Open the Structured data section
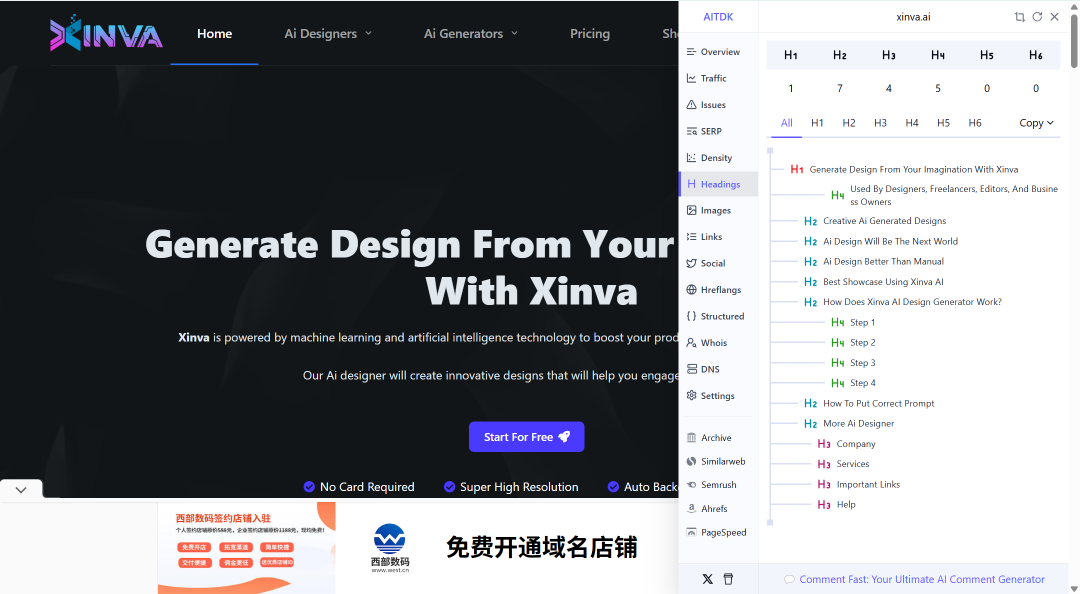 [x=718, y=316]
